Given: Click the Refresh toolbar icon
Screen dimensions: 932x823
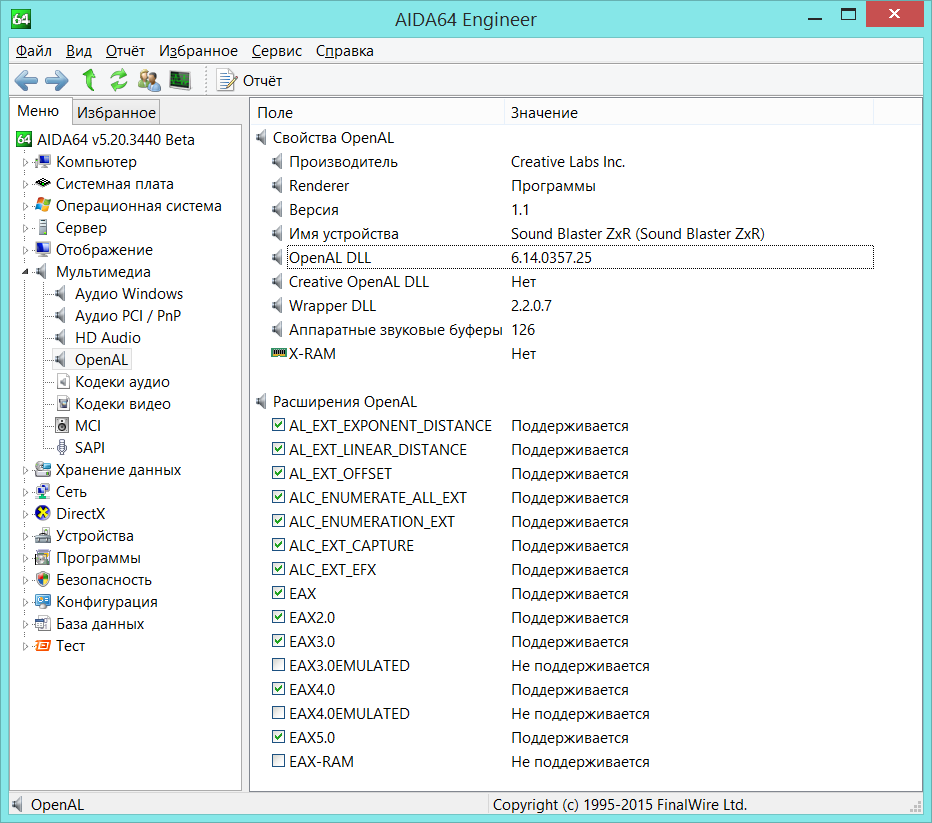Looking at the screenshot, I should [119, 80].
